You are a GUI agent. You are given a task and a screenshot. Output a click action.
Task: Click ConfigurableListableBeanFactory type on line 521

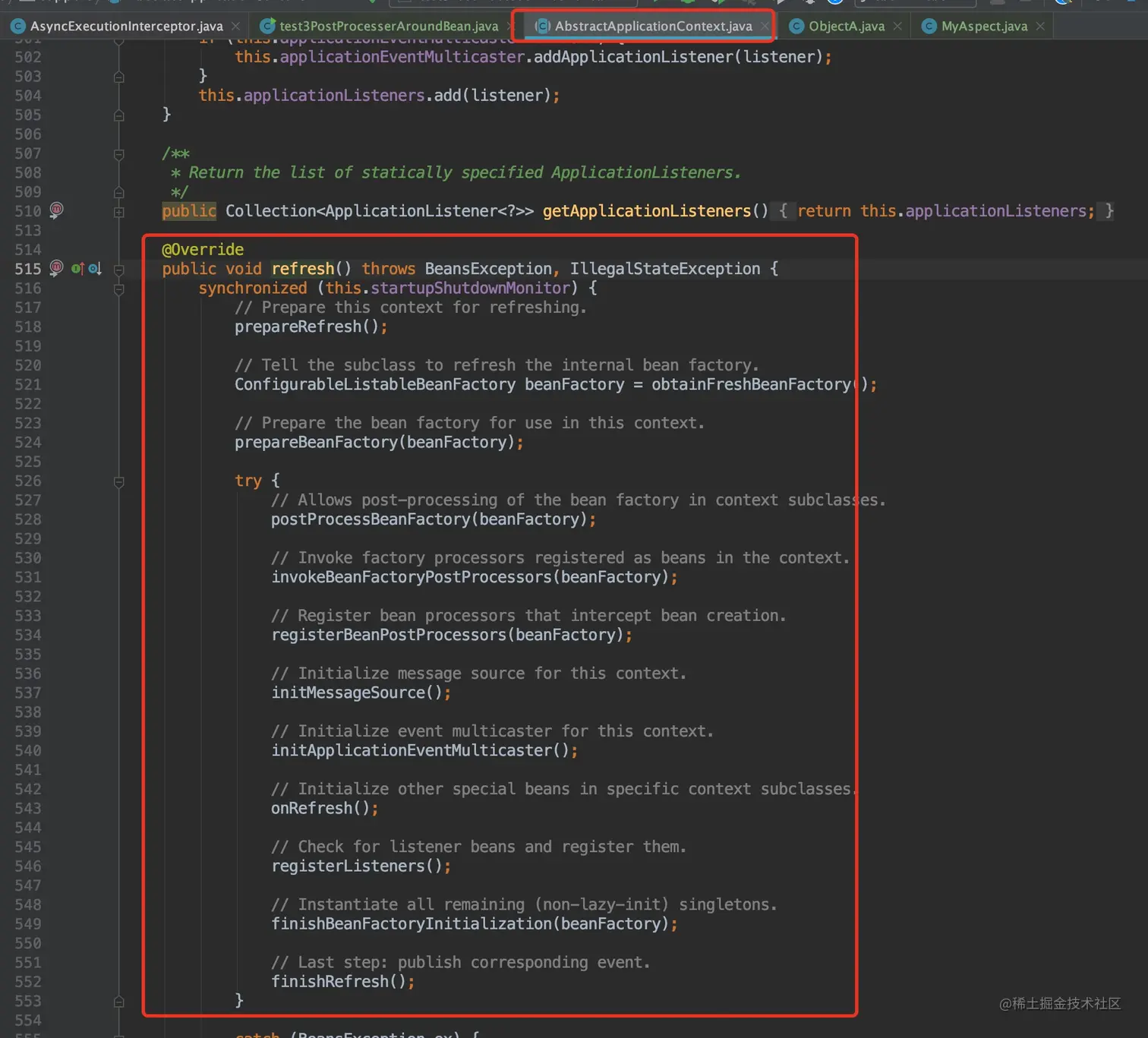375,384
